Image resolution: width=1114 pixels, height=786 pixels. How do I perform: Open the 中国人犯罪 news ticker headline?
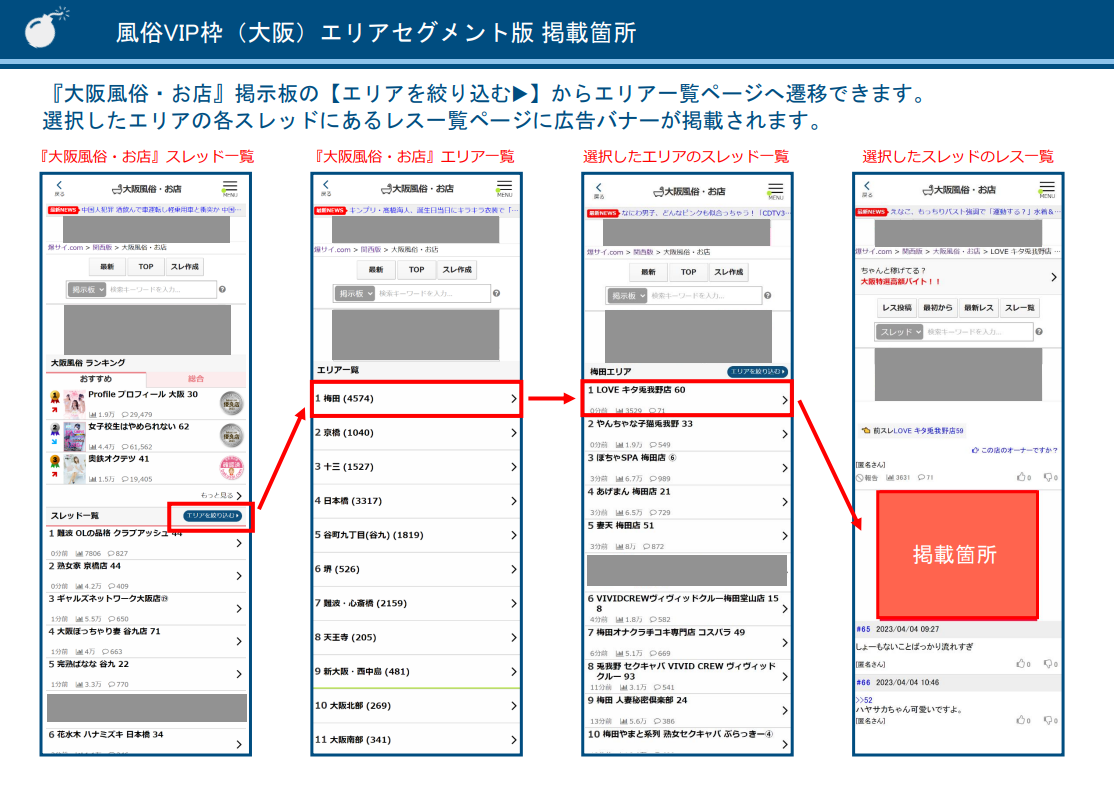pyautogui.click(x=162, y=210)
